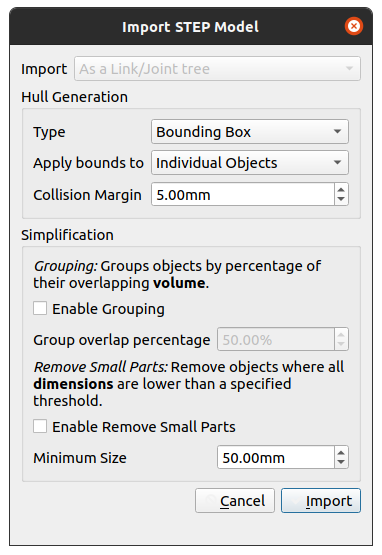382x555 pixels.
Task: Click the Import button
Action: 321,500
